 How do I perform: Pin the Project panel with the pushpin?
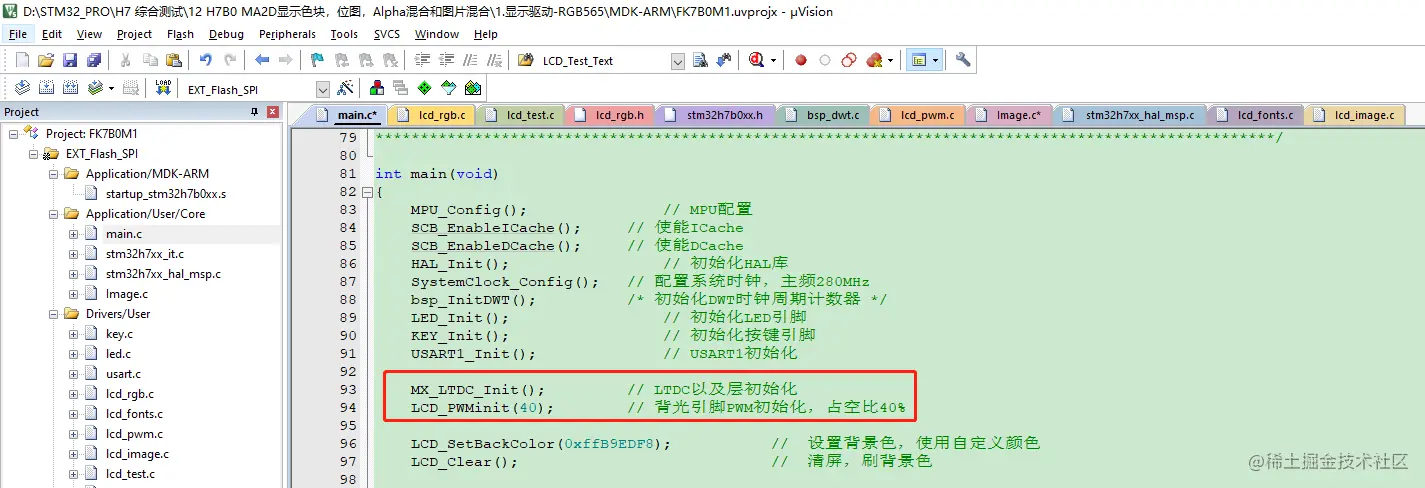point(254,112)
